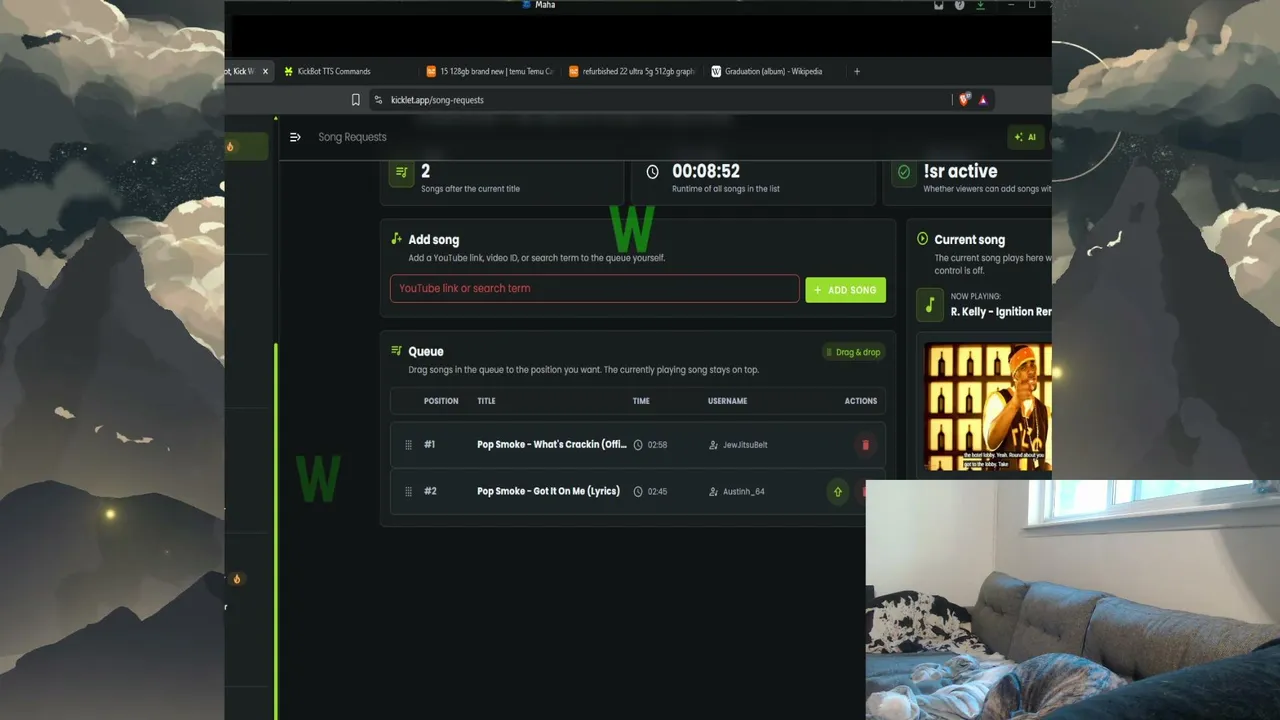The width and height of the screenshot is (1280, 720).
Task: Click the ACTIONS column header
Action: (860, 401)
